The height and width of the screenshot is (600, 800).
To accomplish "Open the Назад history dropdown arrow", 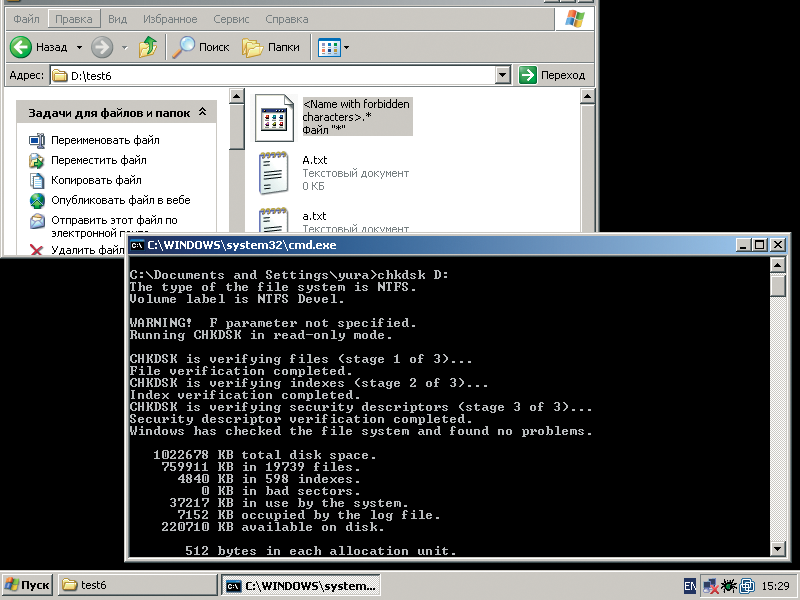I will 80,48.
